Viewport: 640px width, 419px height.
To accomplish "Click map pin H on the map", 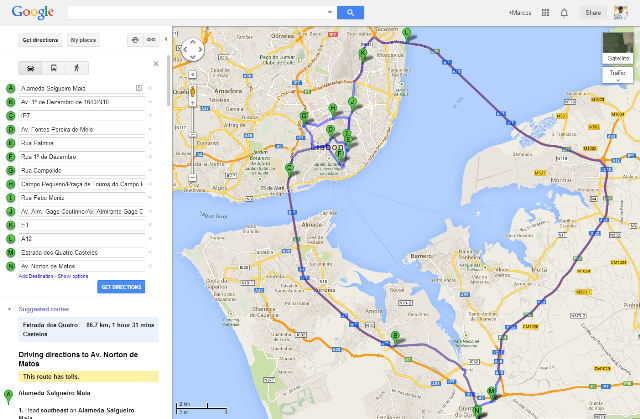I will tap(333, 110).
